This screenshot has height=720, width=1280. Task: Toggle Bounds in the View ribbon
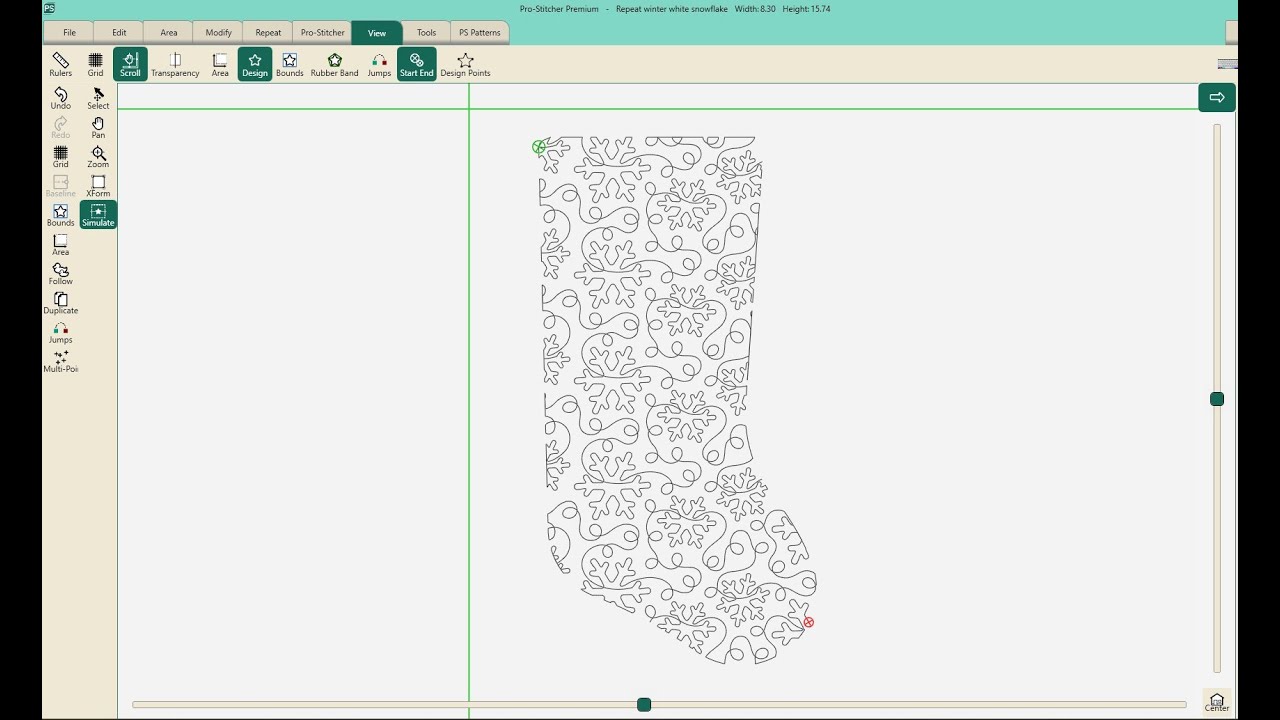[x=290, y=65]
